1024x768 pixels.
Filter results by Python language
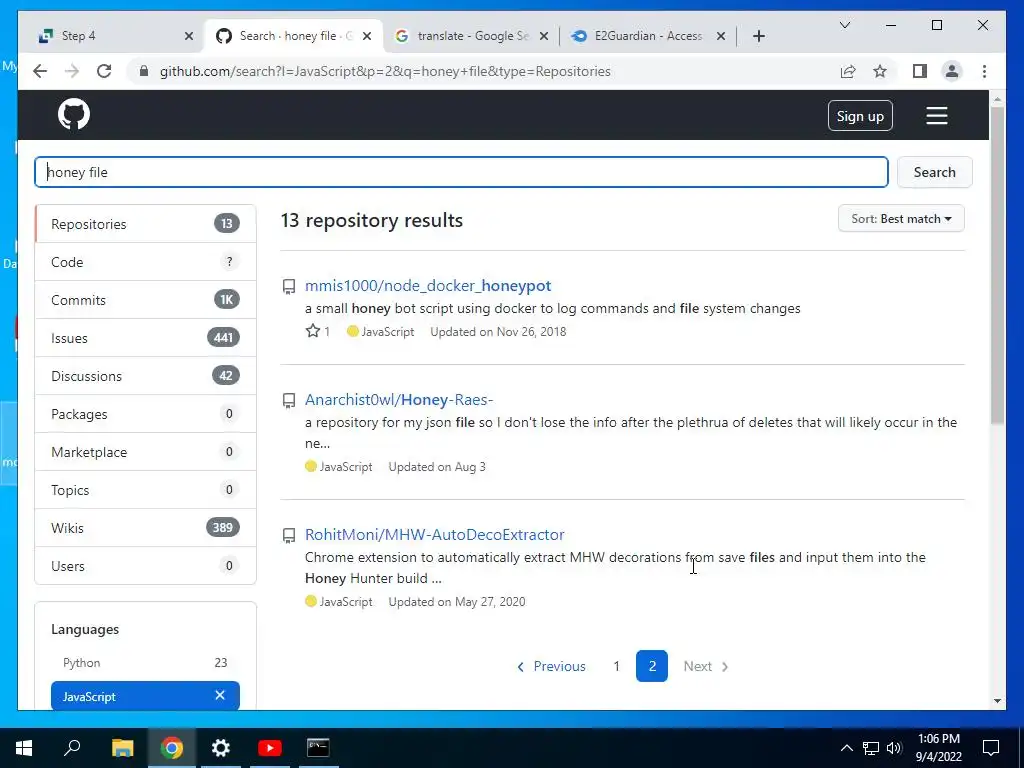(x=145, y=662)
